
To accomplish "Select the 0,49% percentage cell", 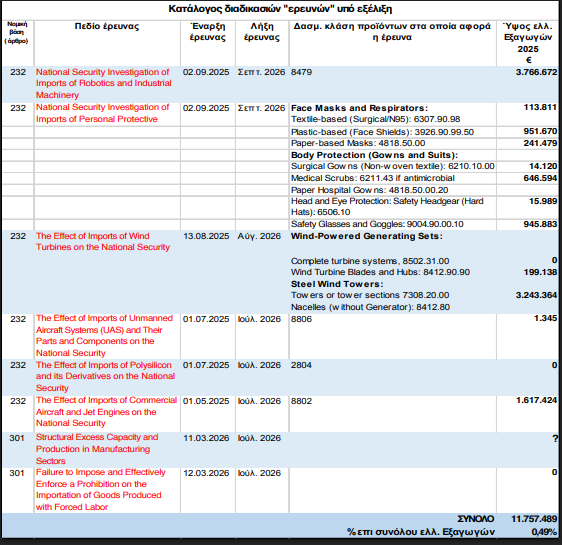I will (x=544, y=532).
